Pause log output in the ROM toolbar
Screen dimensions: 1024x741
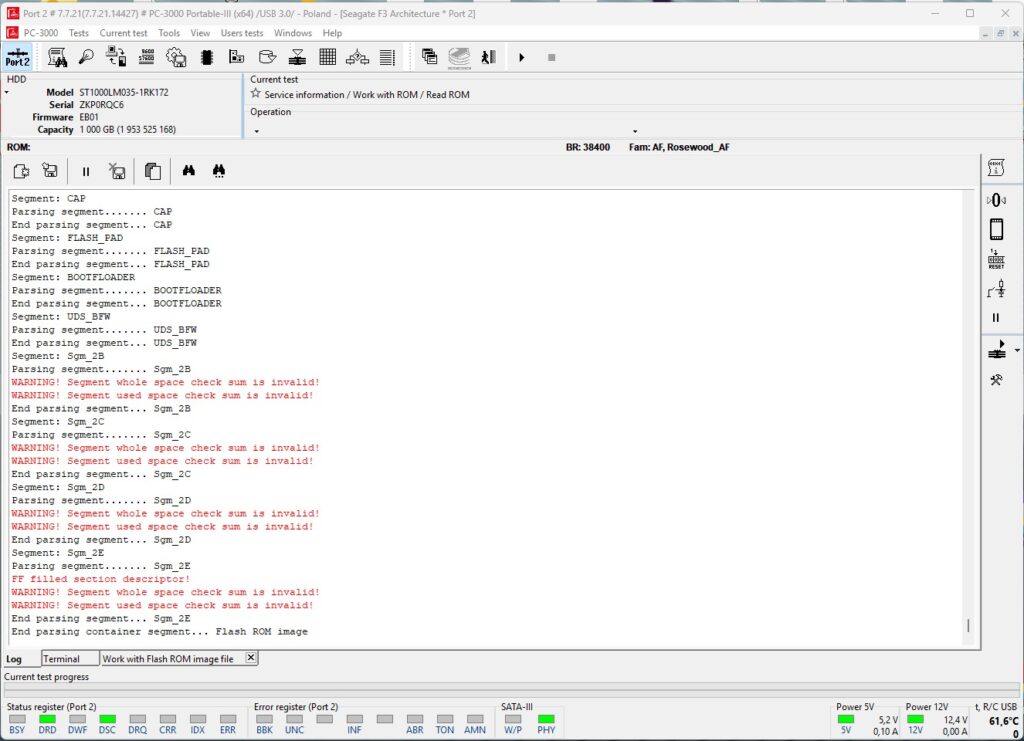(x=86, y=171)
